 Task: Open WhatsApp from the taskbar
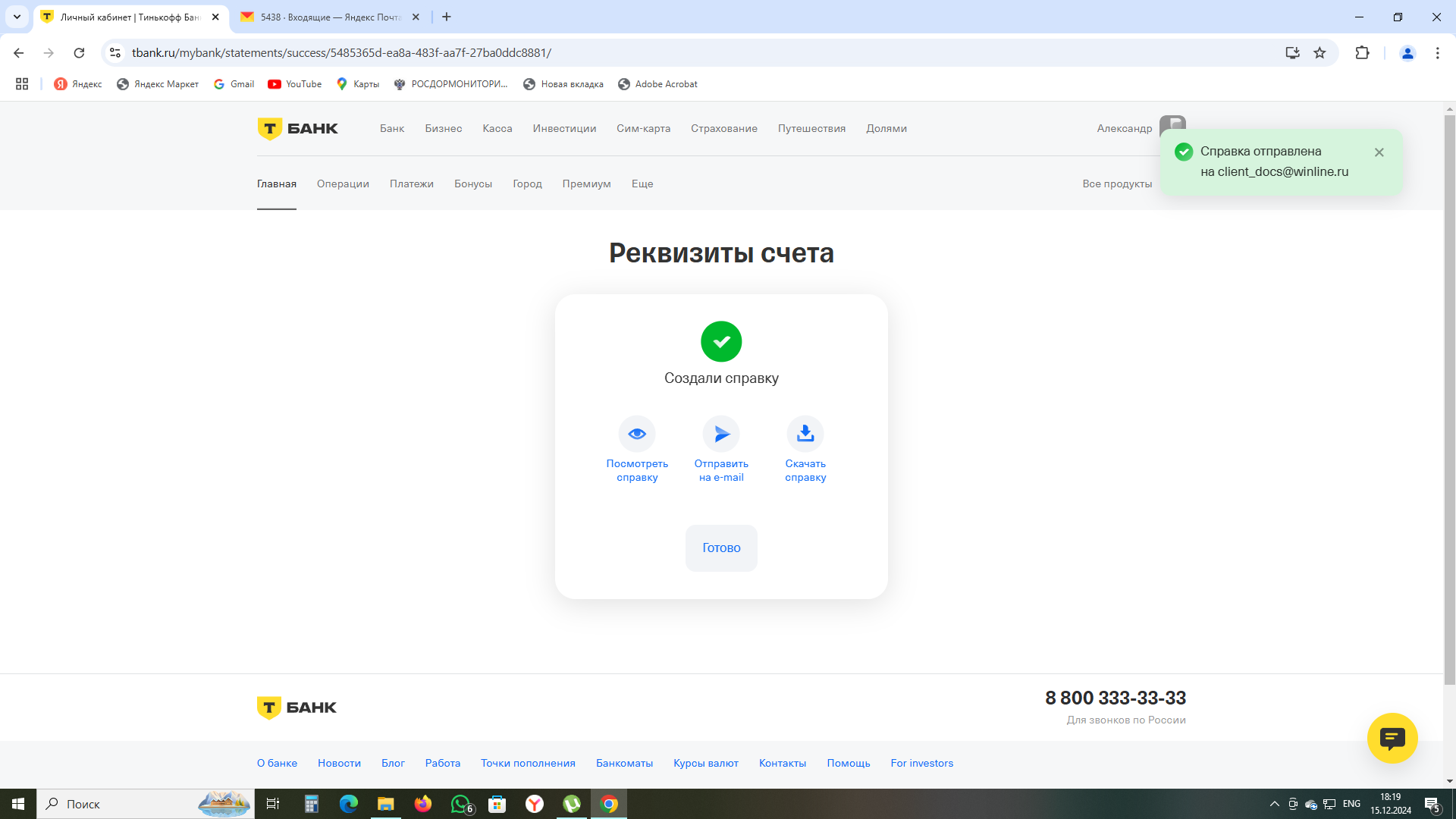pos(460,804)
